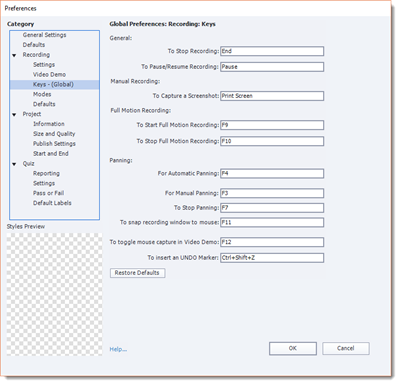
Task: Open Size and Quality settings
Action: [54, 134]
